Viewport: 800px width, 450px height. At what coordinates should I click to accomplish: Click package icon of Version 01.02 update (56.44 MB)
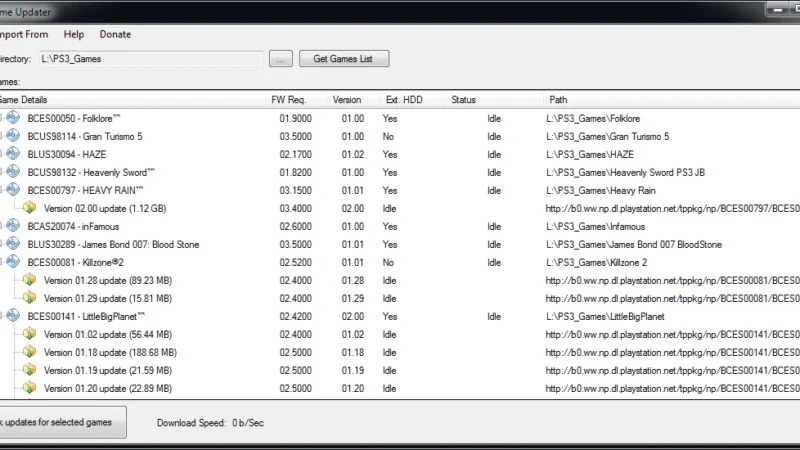point(30,334)
